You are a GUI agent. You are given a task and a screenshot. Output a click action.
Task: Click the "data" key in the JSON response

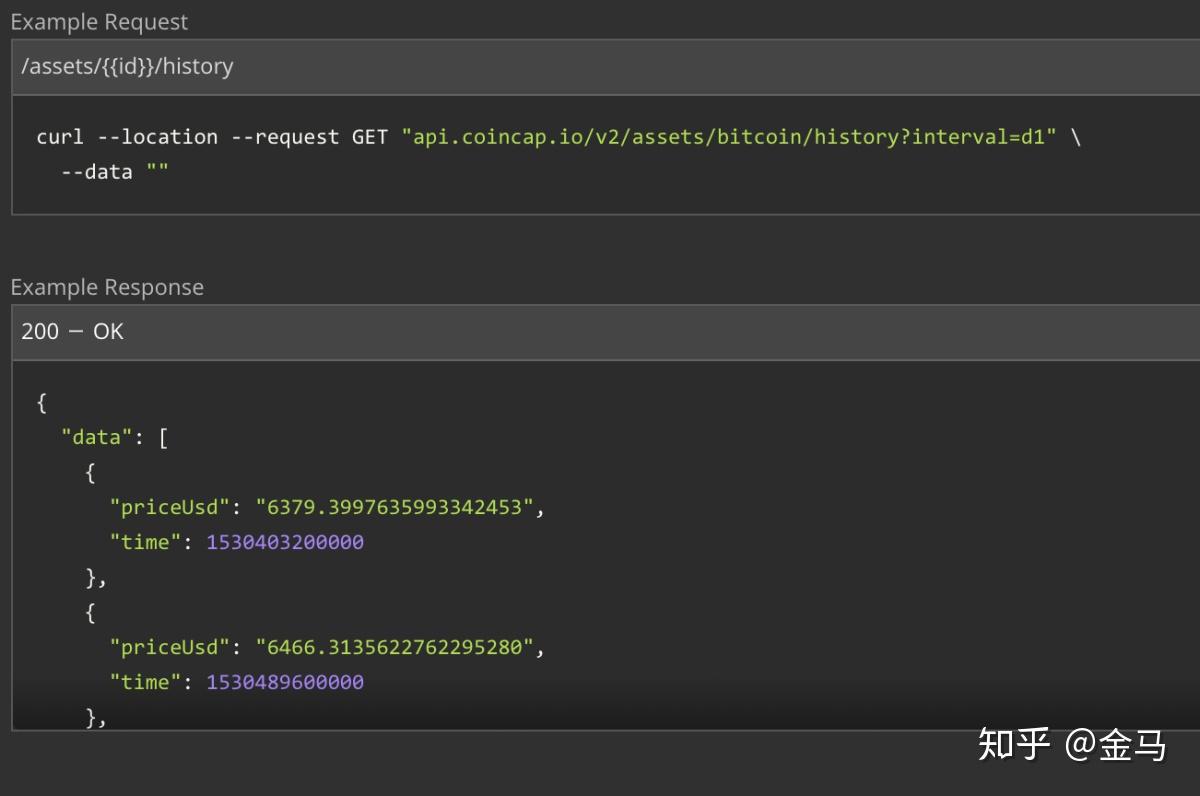coord(97,437)
